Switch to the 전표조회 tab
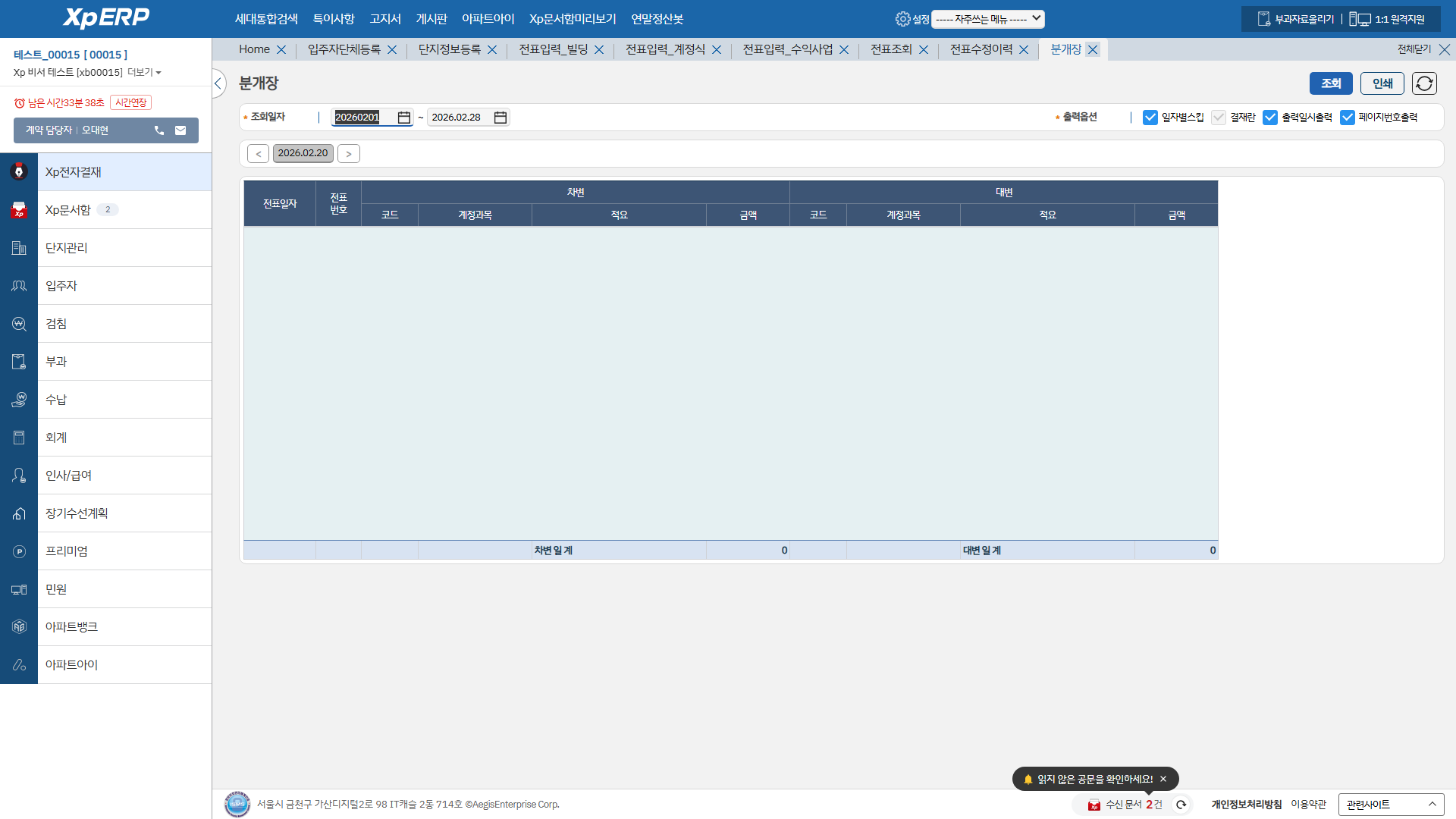The image size is (1456, 819). [x=891, y=49]
